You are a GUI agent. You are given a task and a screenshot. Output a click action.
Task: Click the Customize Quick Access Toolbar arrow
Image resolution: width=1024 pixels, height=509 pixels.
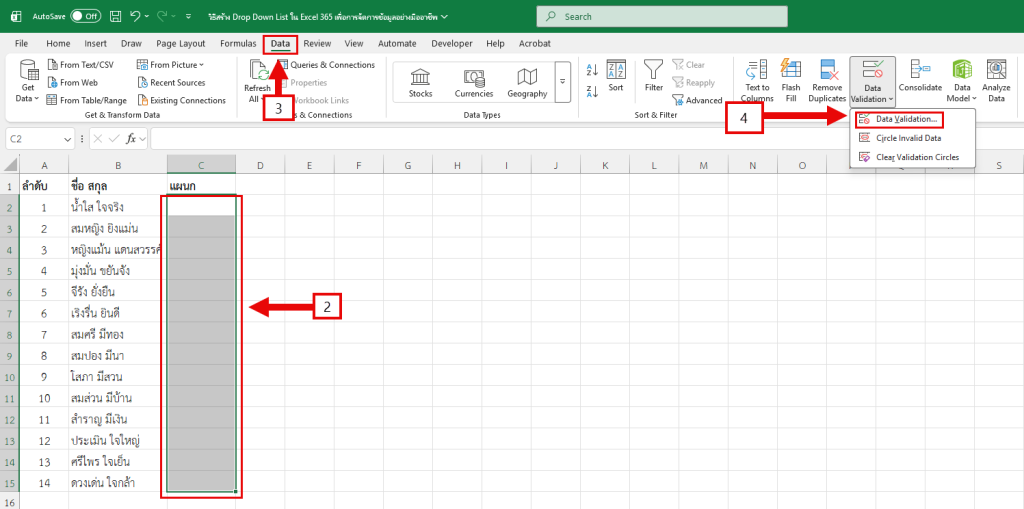(x=189, y=16)
